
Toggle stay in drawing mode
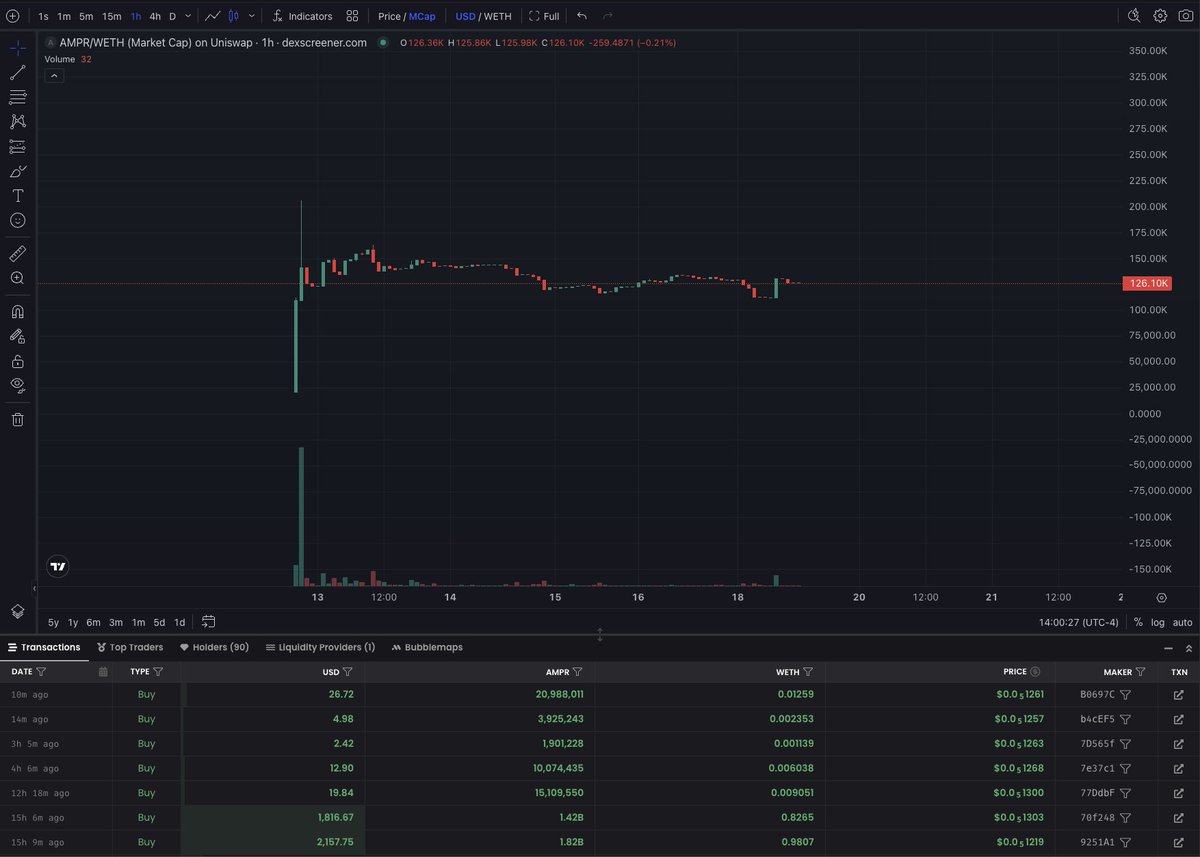(17, 336)
